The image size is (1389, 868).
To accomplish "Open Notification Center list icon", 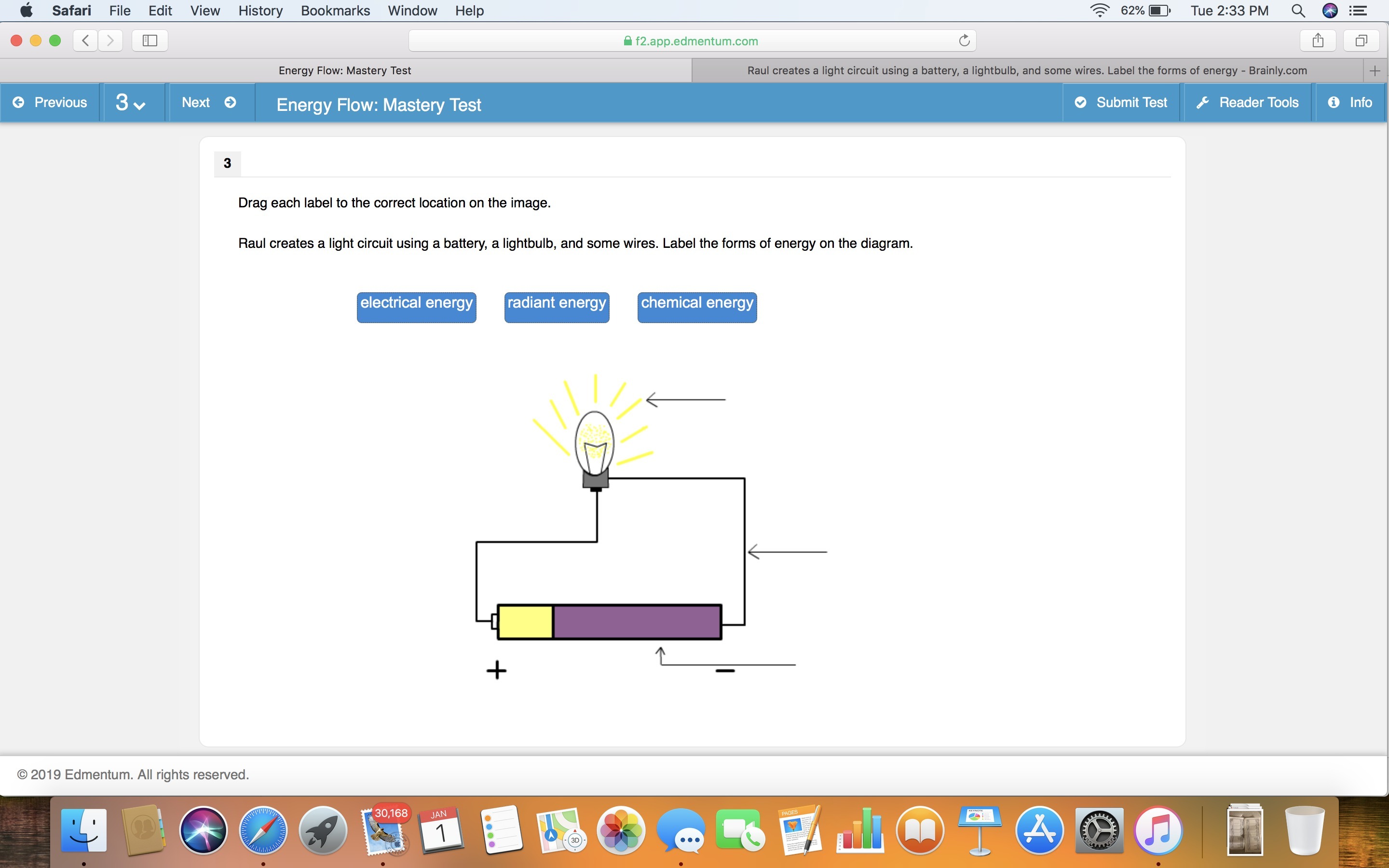I will (x=1358, y=10).
